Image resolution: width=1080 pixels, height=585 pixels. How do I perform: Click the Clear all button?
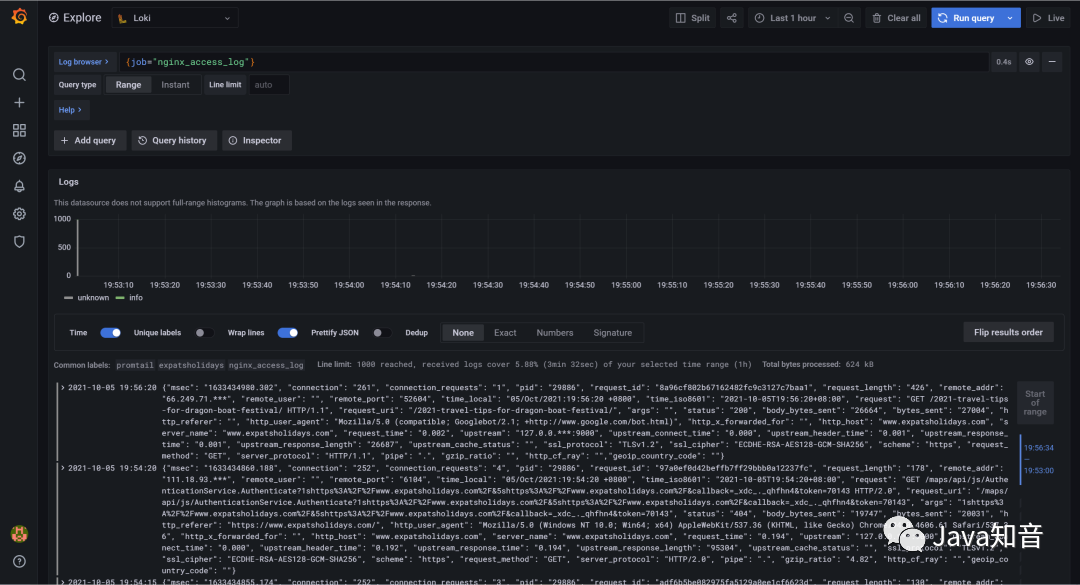click(896, 18)
